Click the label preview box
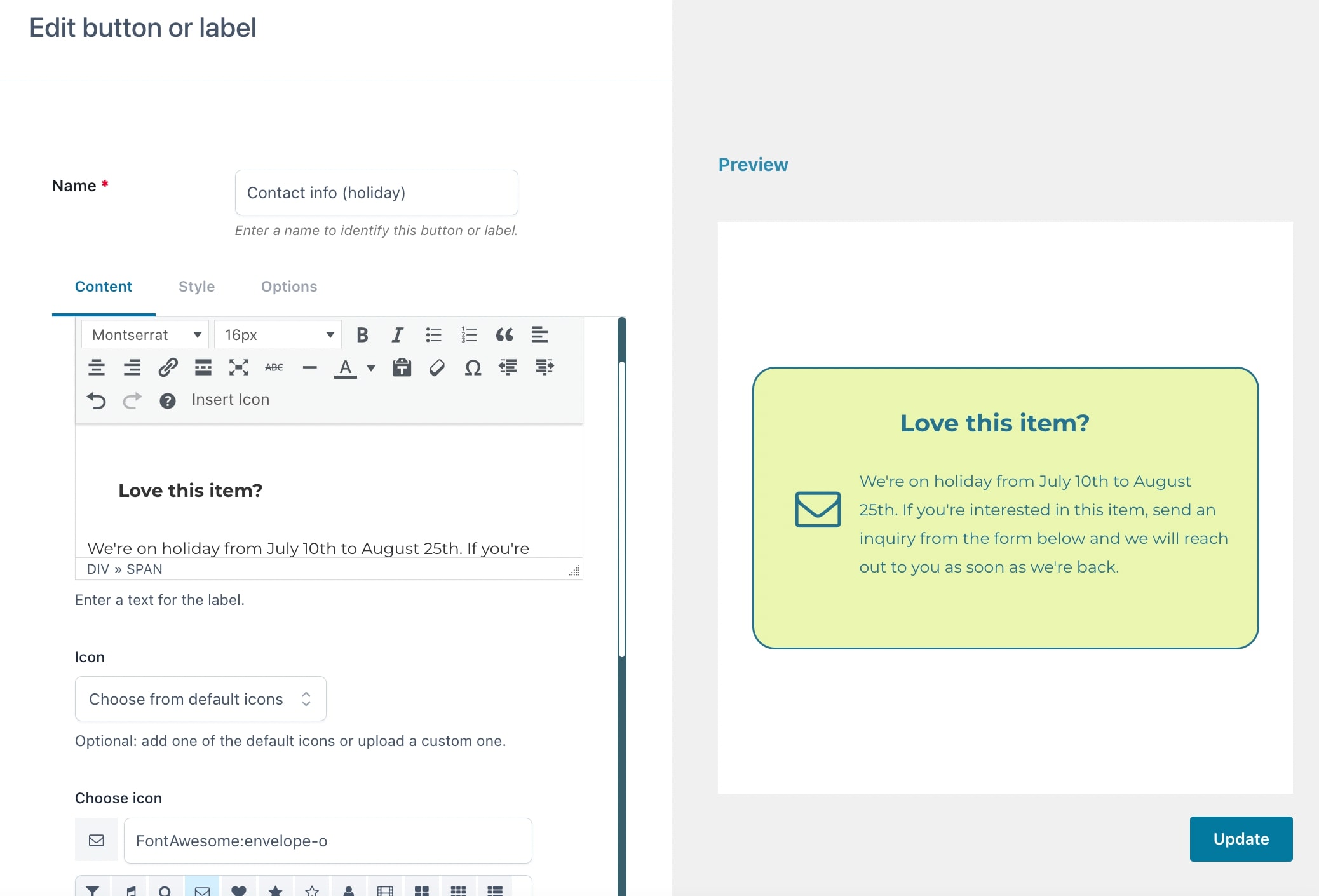The image size is (1319, 896). click(x=1005, y=508)
